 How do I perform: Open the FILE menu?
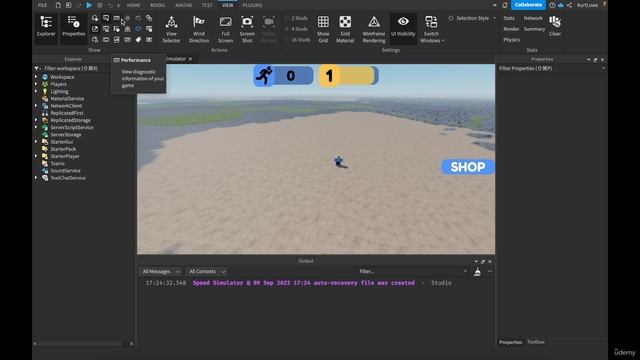coord(42,5)
